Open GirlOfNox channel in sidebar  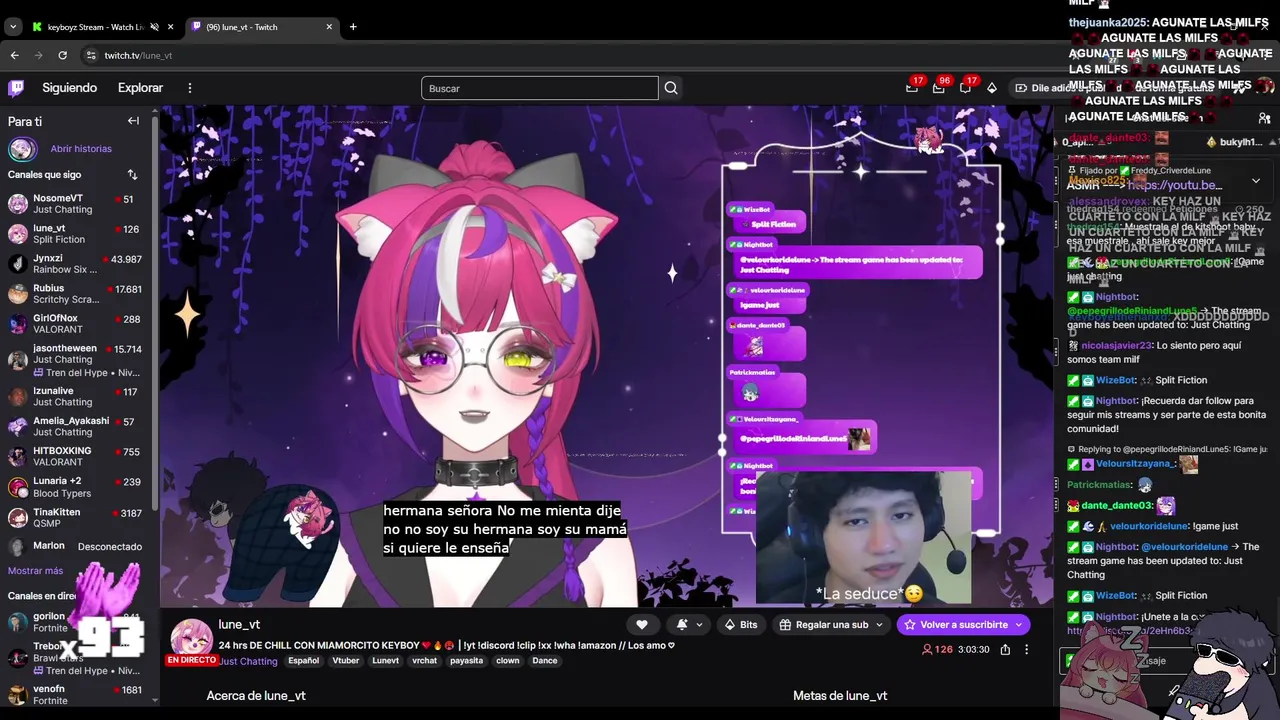[75, 324]
